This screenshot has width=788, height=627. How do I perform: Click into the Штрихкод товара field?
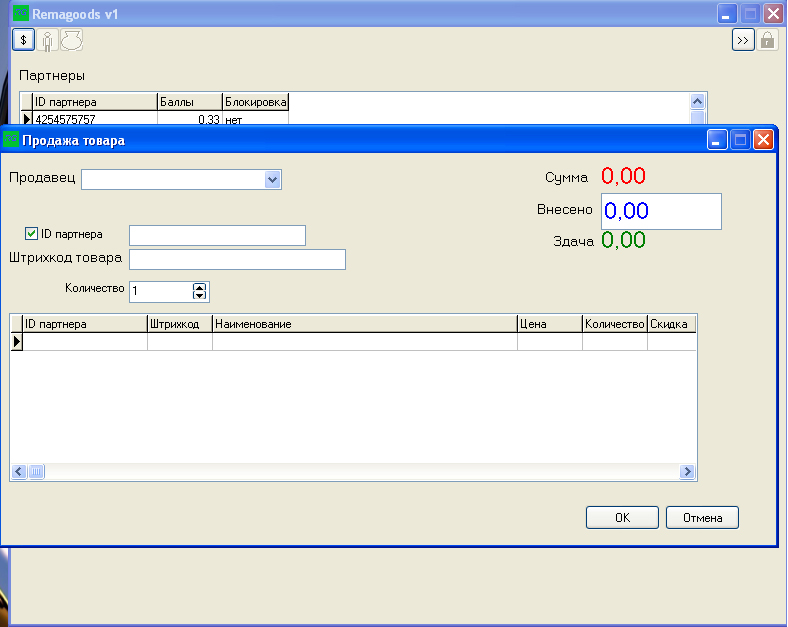tap(237, 260)
